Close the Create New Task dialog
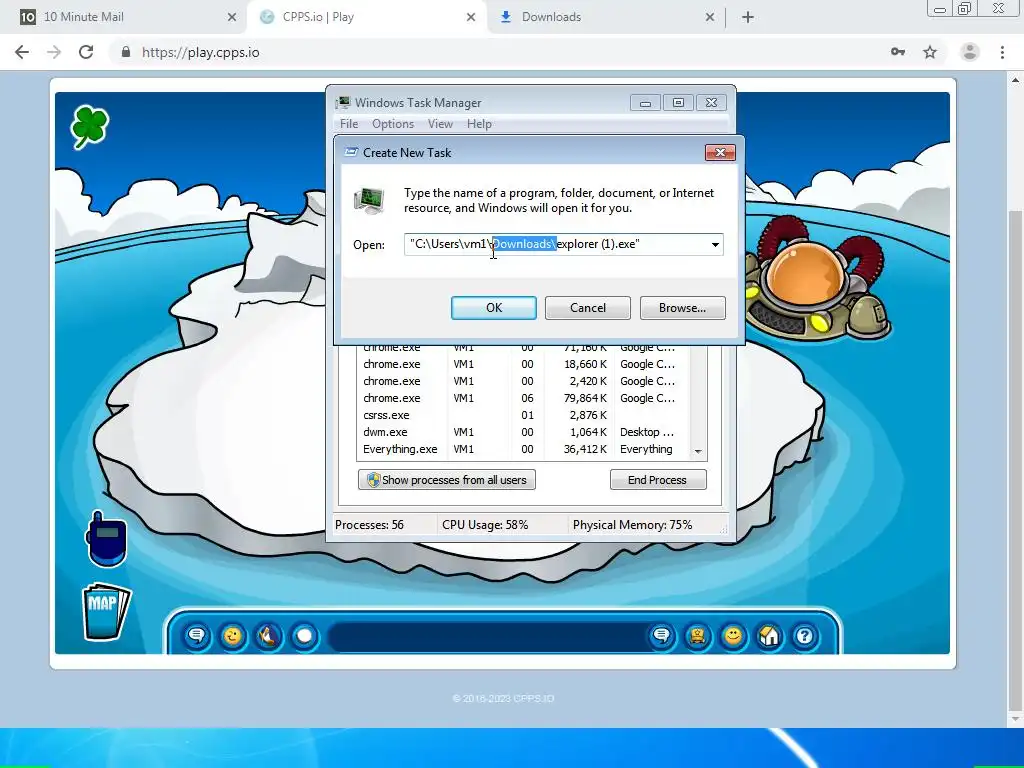The image size is (1024, 768). coord(720,152)
